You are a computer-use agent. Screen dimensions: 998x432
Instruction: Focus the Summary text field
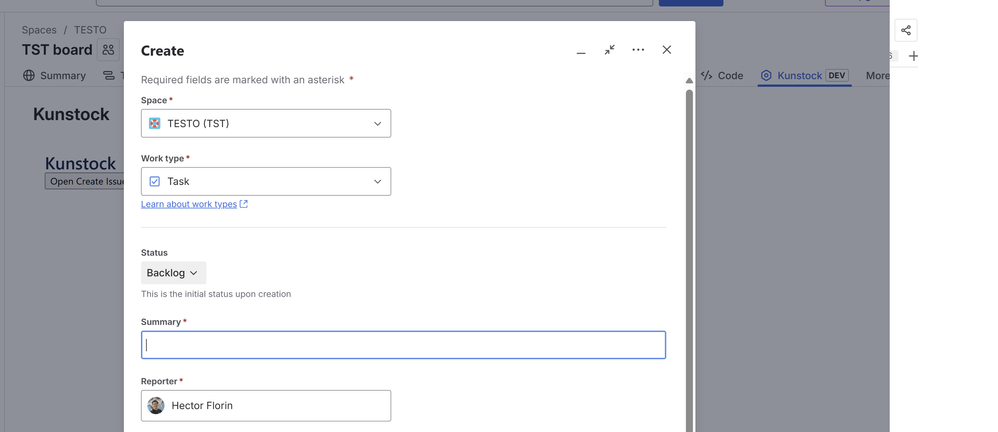[x=403, y=345]
